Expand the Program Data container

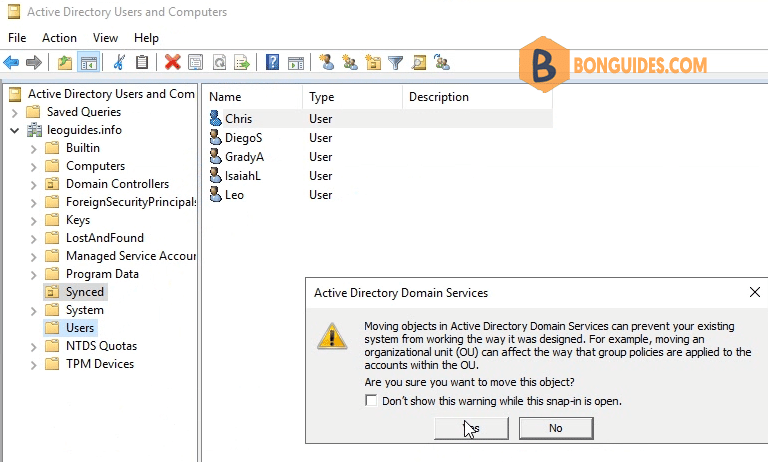click(x=33, y=274)
